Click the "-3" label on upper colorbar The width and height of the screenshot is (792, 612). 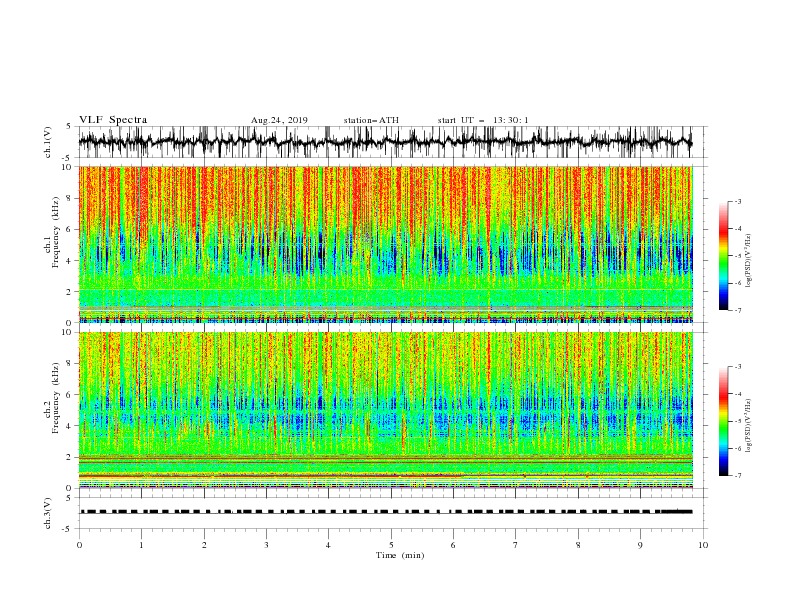738,201
